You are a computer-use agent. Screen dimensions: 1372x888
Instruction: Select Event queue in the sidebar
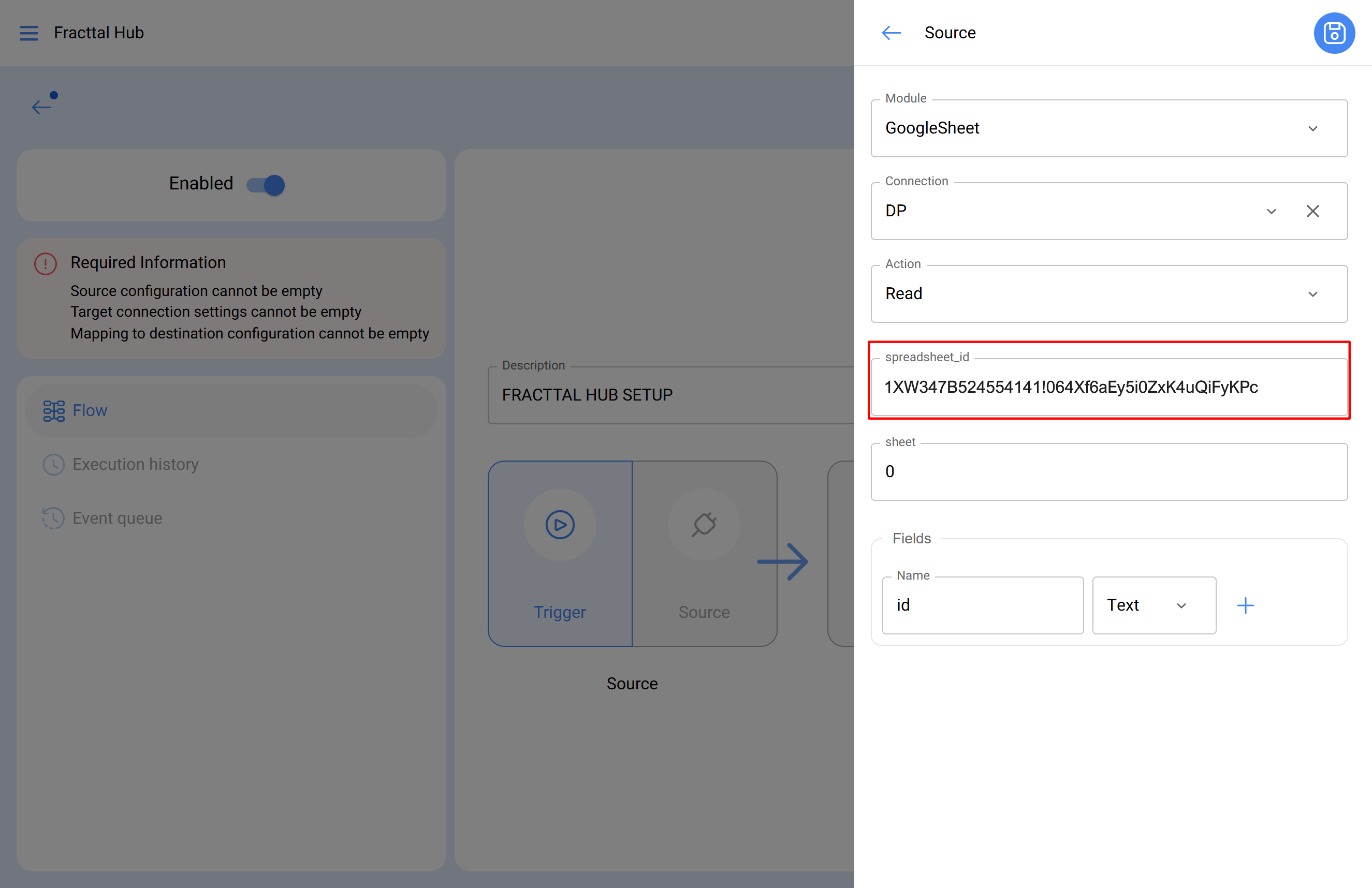click(116, 517)
